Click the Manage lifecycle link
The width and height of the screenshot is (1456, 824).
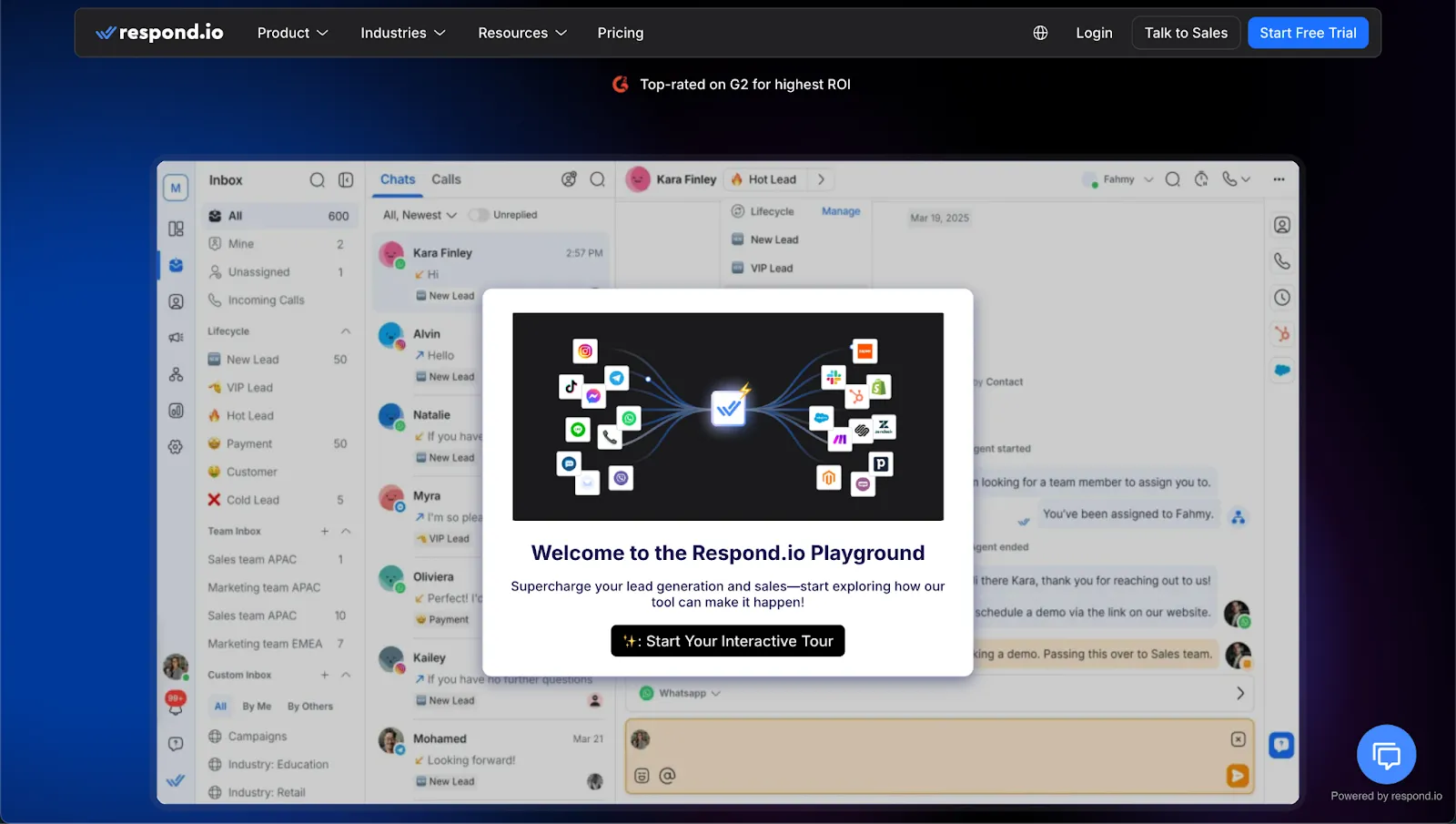(841, 211)
